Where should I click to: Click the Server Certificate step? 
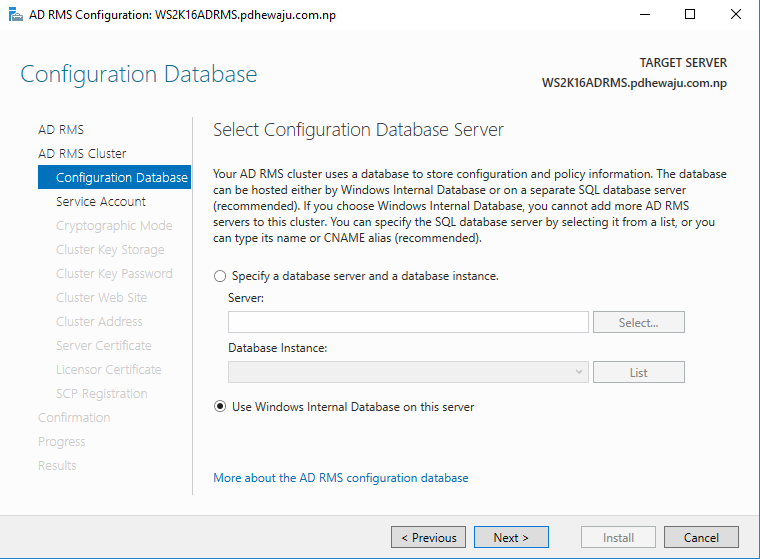(103, 346)
